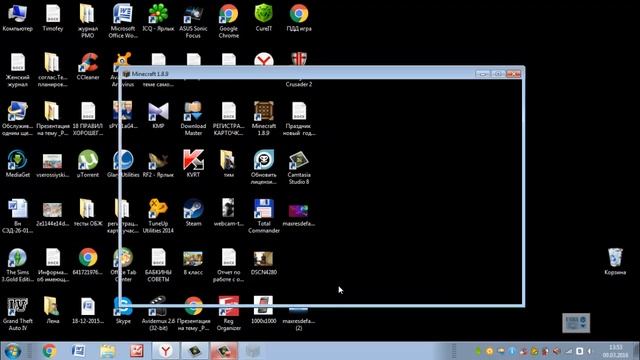Open the Total Commander shortcut
The width and height of the screenshot is (640, 360).
click(x=264, y=216)
